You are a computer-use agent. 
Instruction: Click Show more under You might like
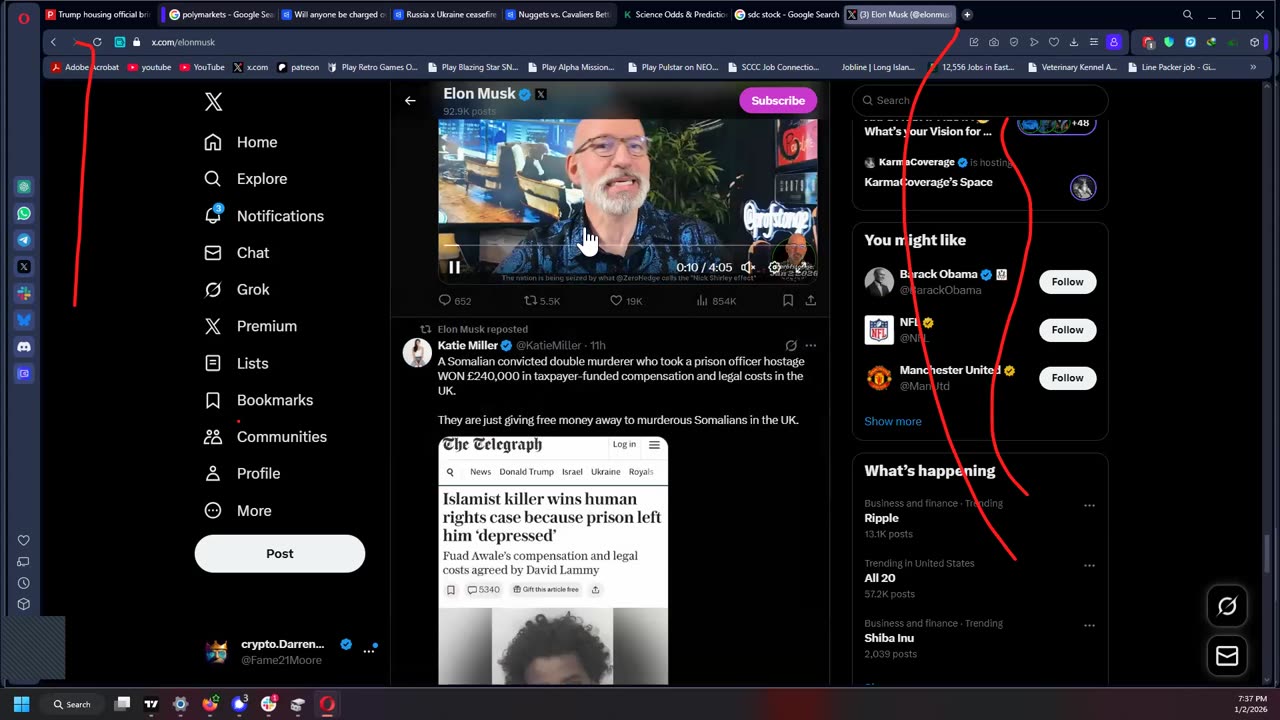click(893, 421)
